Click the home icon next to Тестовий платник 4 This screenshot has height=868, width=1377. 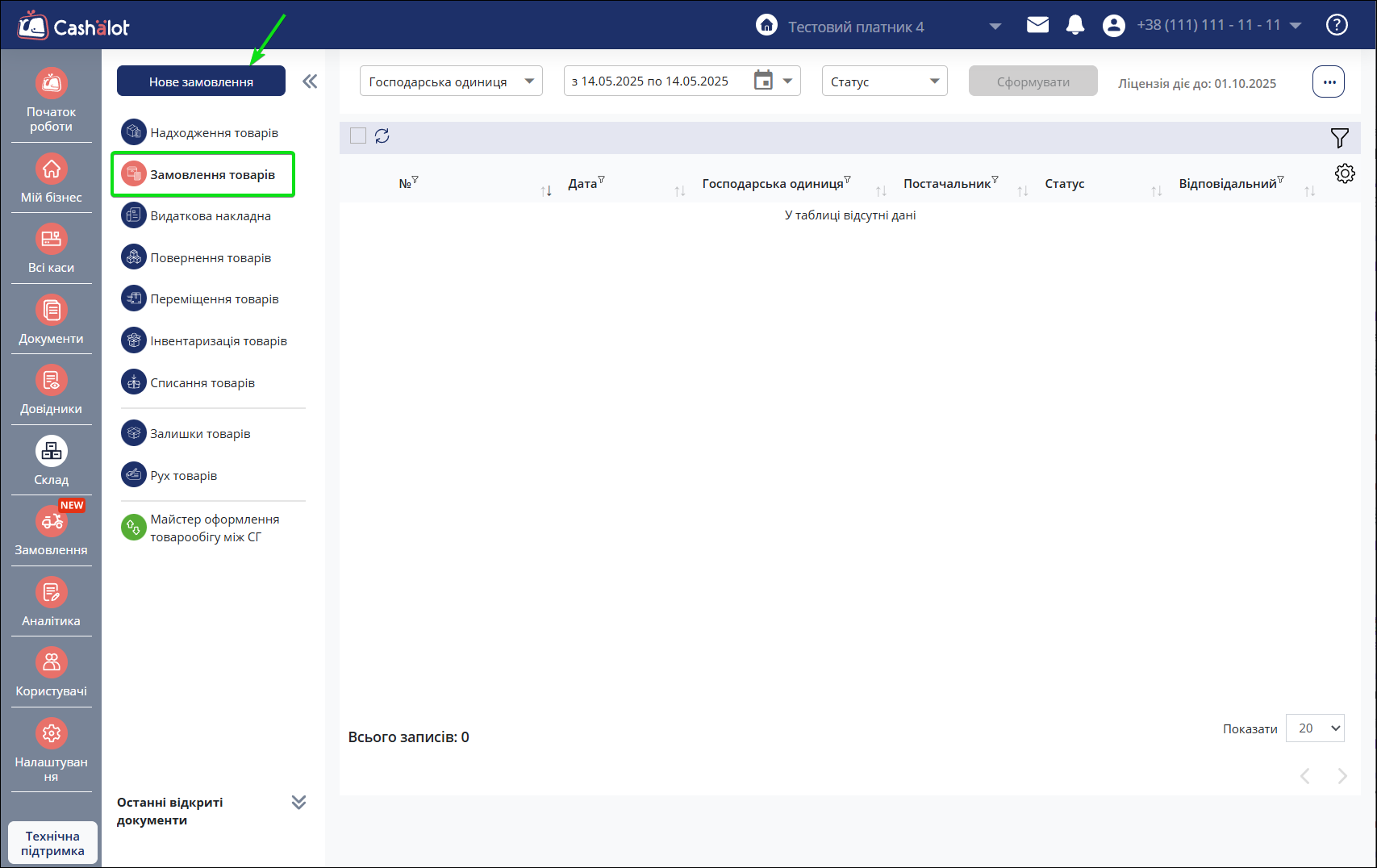pos(766,25)
